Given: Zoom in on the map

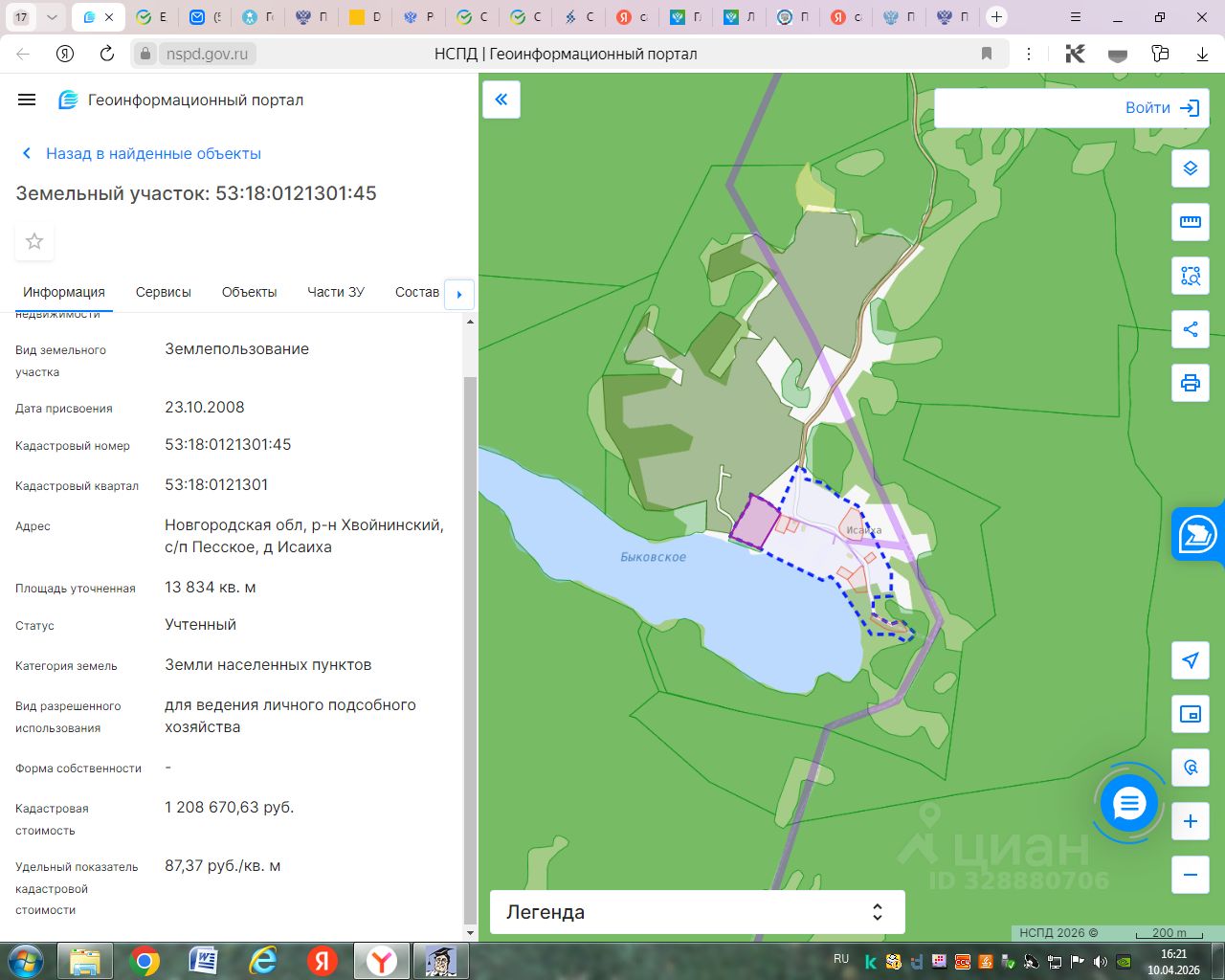Looking at the screenshot, I should point(1190,821).
